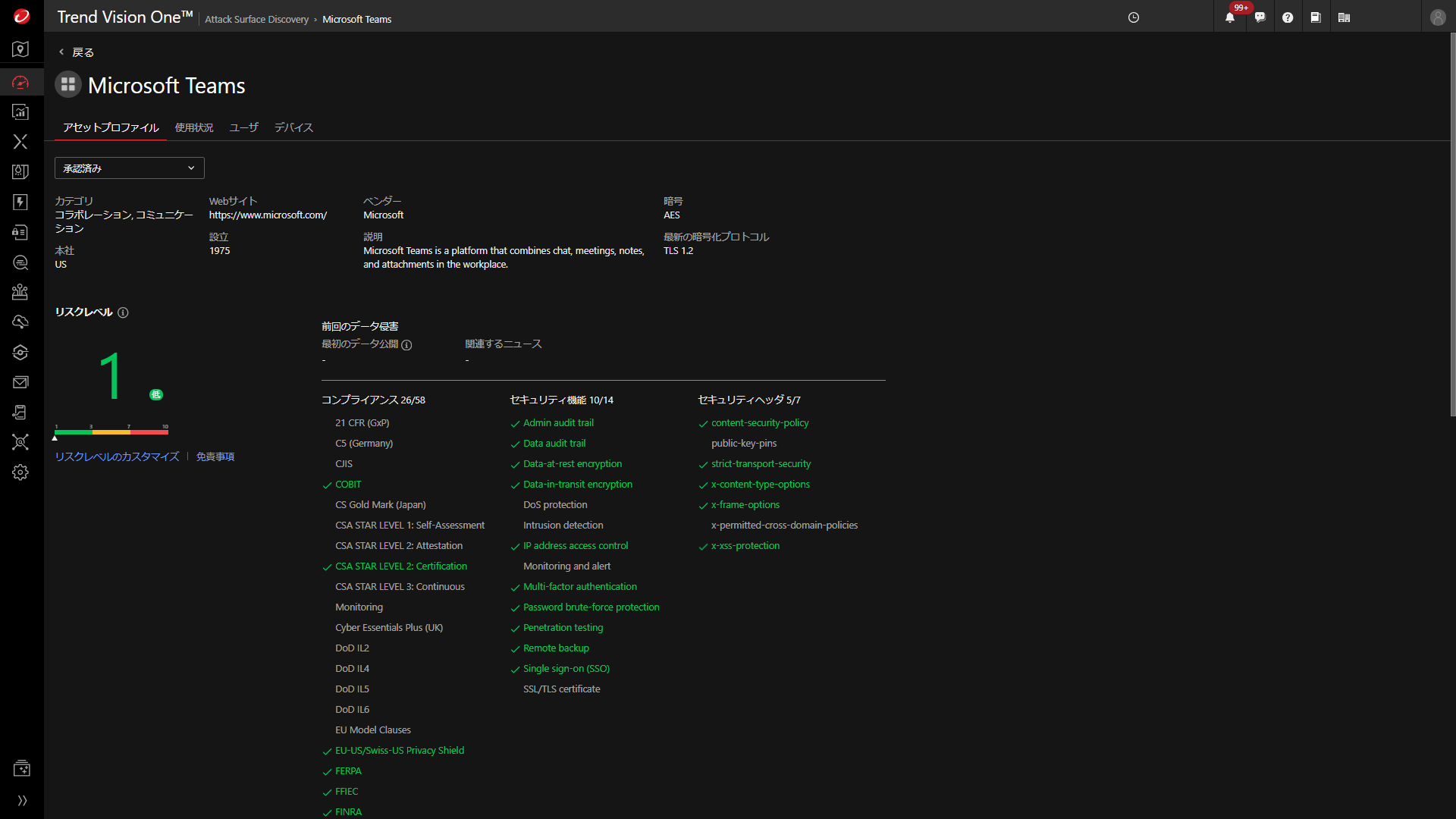Click the DoS protection entry

click(x=555, y=505)
